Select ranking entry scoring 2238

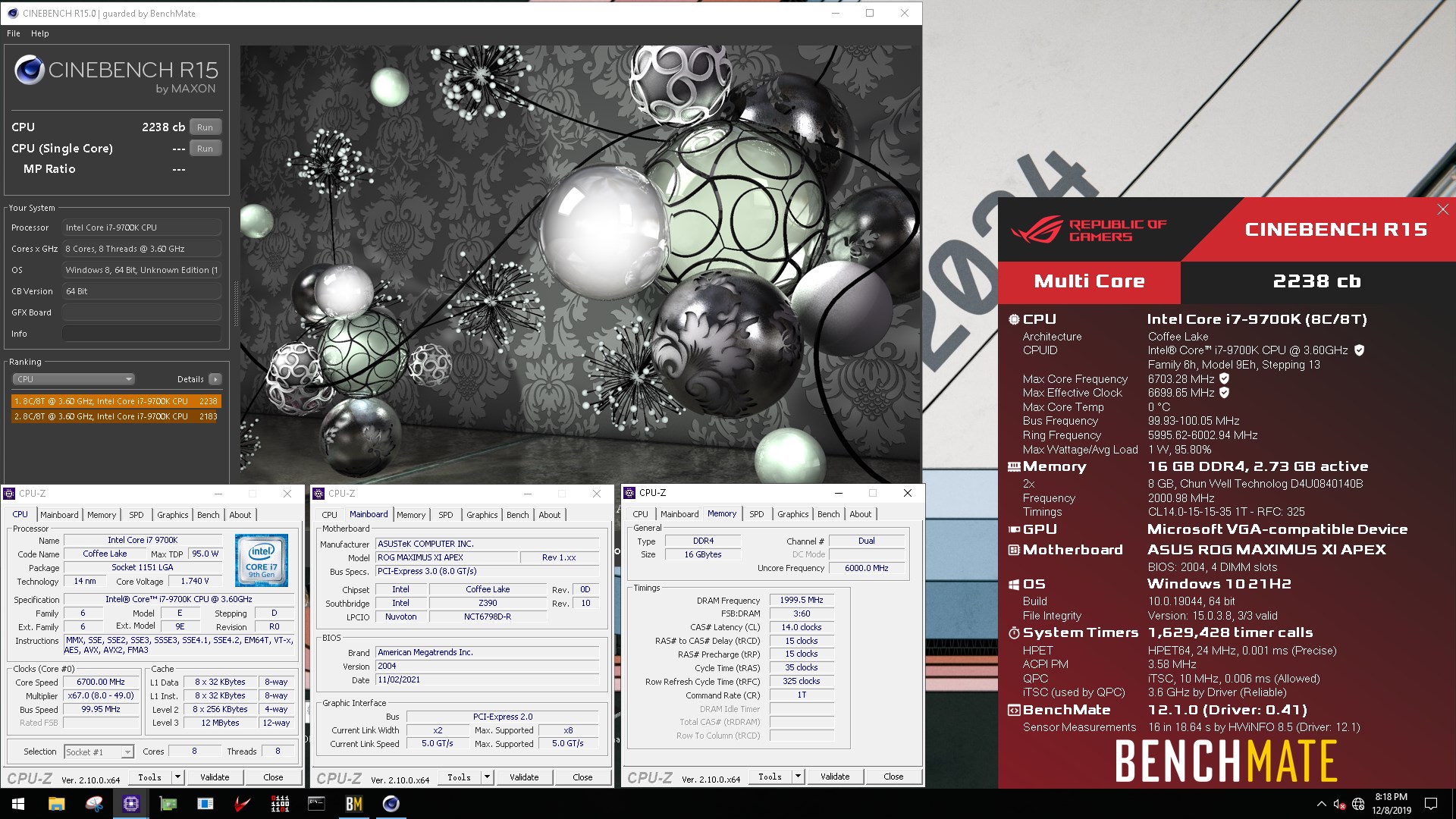tap(116, 401)
